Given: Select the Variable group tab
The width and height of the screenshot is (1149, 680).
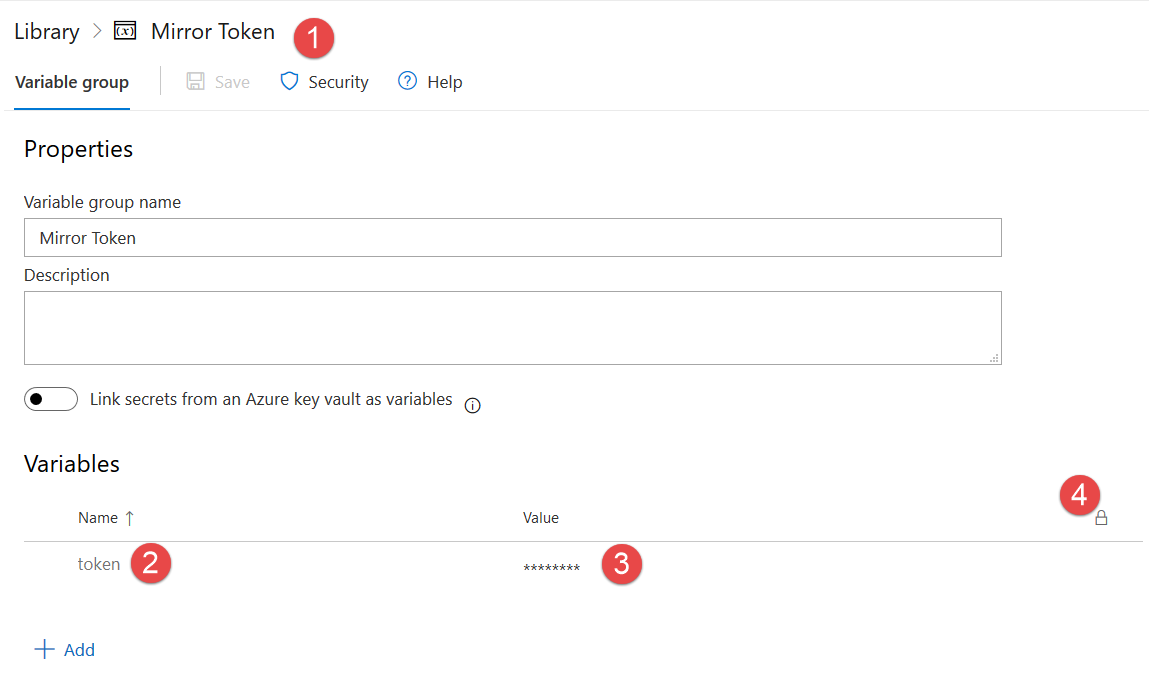Looking at the screenshot, I should tap(72, 82).
